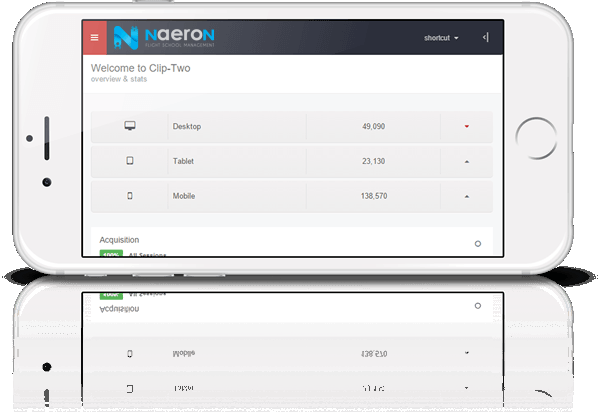Image resolution: width=600 pixels, height=412 pixels.
Task: Click the red down arrow in Desktop row
Action: click(x=466, y=126)
